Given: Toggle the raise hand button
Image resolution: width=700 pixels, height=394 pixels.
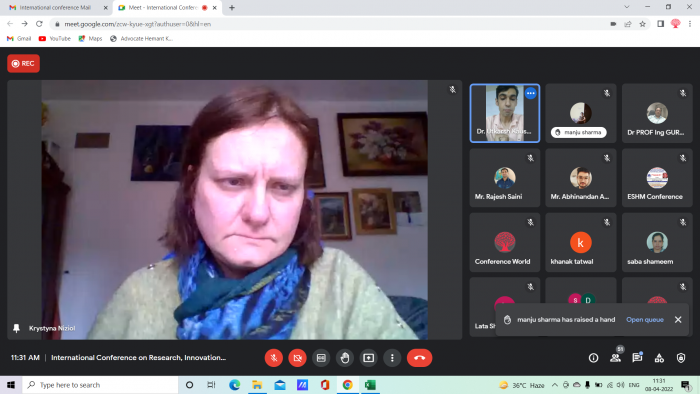Looking at the screenshot, I should pos(345,358).
